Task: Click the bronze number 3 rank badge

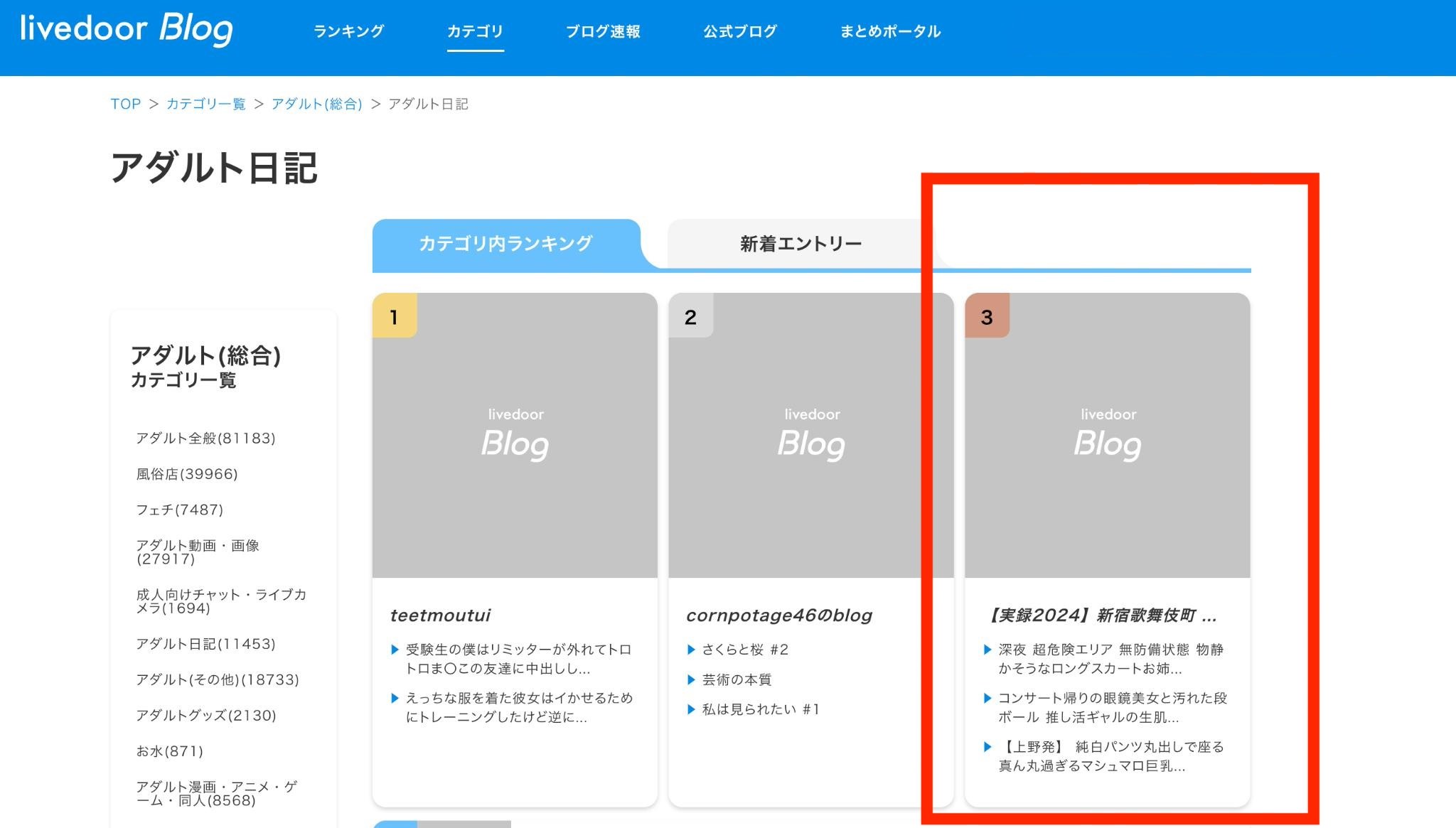Action: 987,316
